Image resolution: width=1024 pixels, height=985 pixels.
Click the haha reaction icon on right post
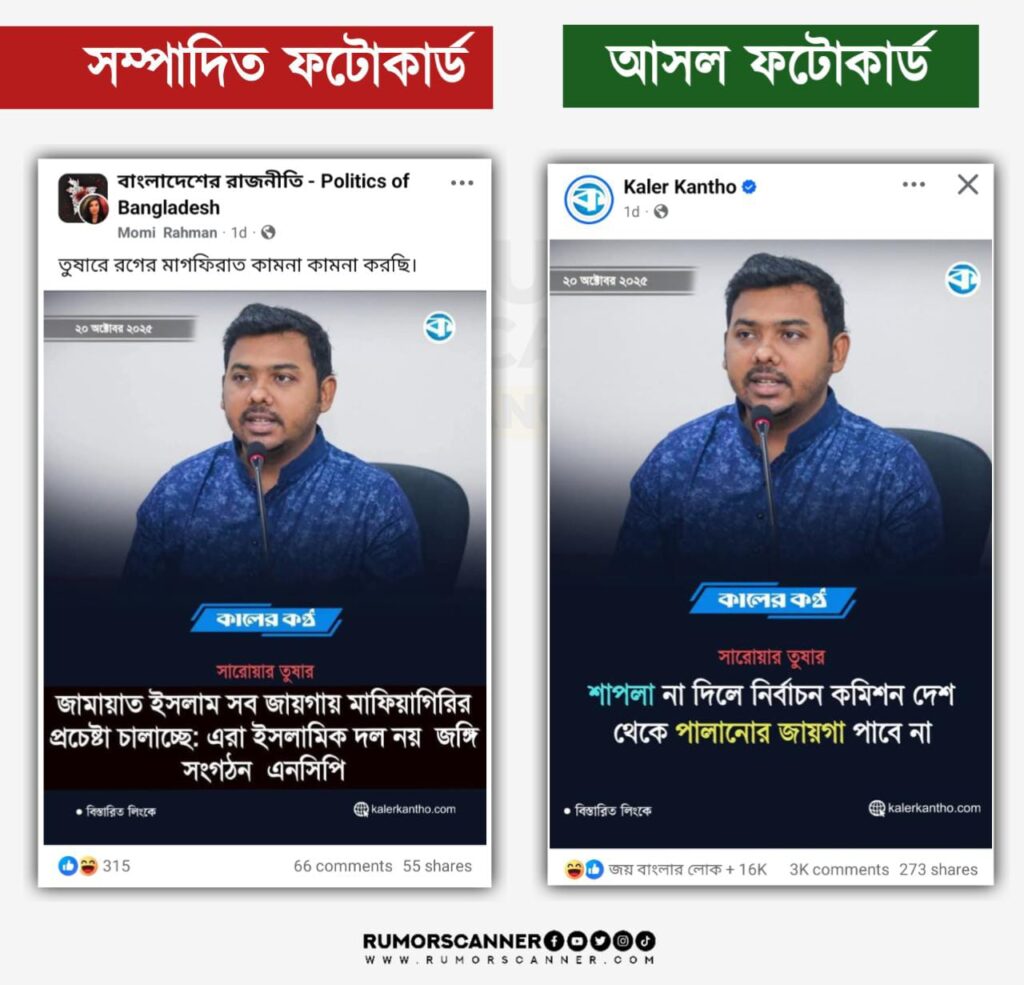(x=574, y=869)
